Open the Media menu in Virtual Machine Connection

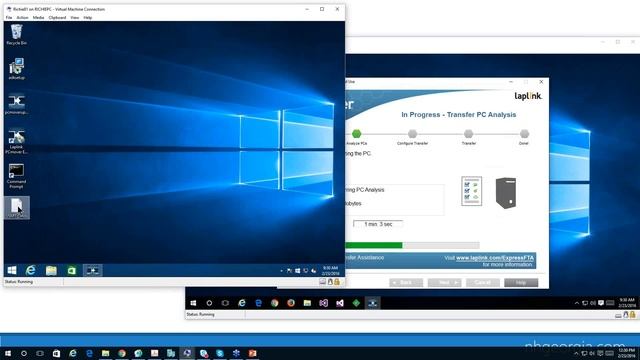(38, 18)
